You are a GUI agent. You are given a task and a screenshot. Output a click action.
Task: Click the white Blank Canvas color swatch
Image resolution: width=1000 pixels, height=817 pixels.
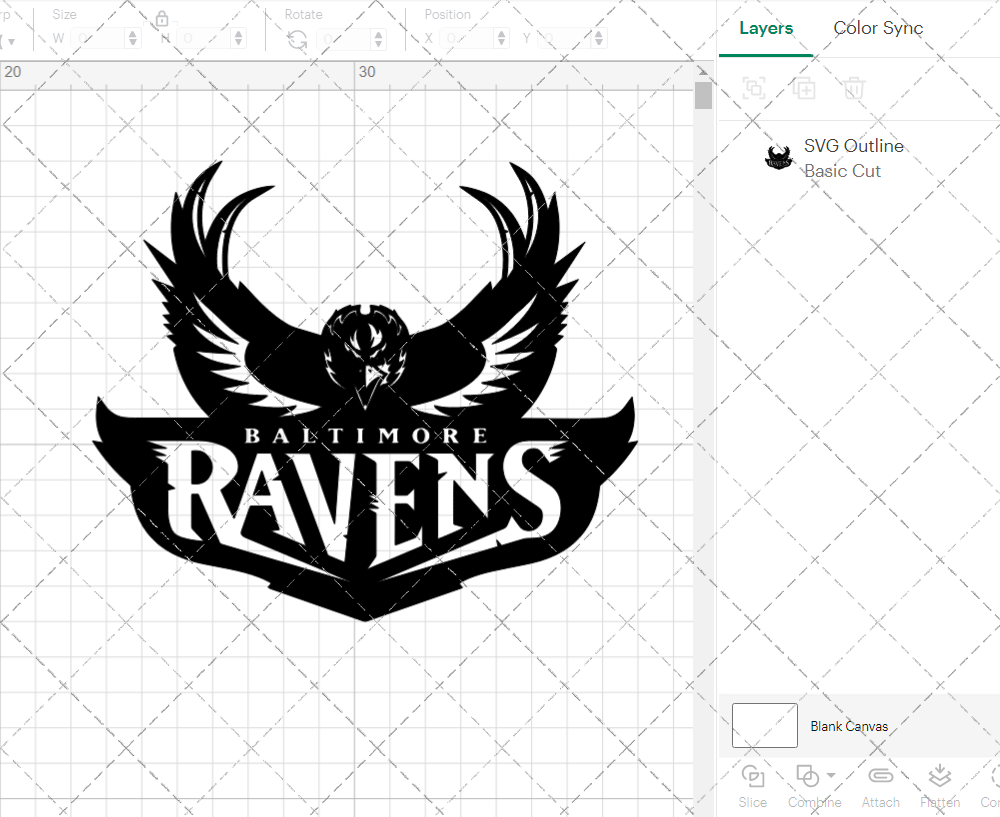click(x=764, y=725)
